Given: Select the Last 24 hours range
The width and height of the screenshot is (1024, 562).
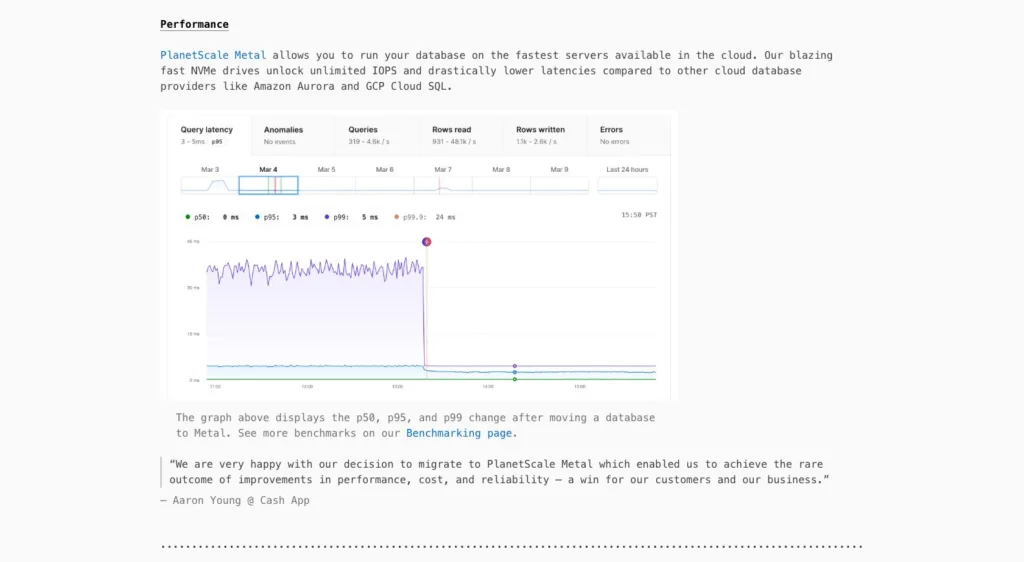Looking at the screenshot, I should [627, 185].
